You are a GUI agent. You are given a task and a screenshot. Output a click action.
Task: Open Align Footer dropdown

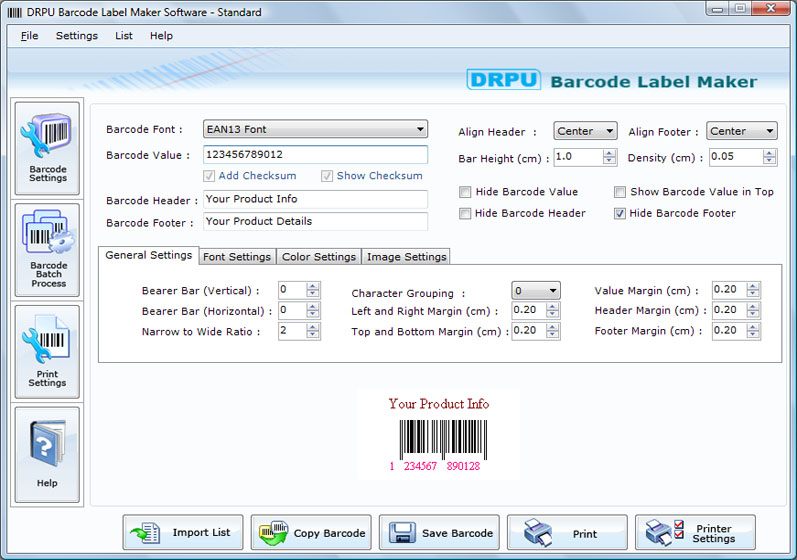point(742,131)
